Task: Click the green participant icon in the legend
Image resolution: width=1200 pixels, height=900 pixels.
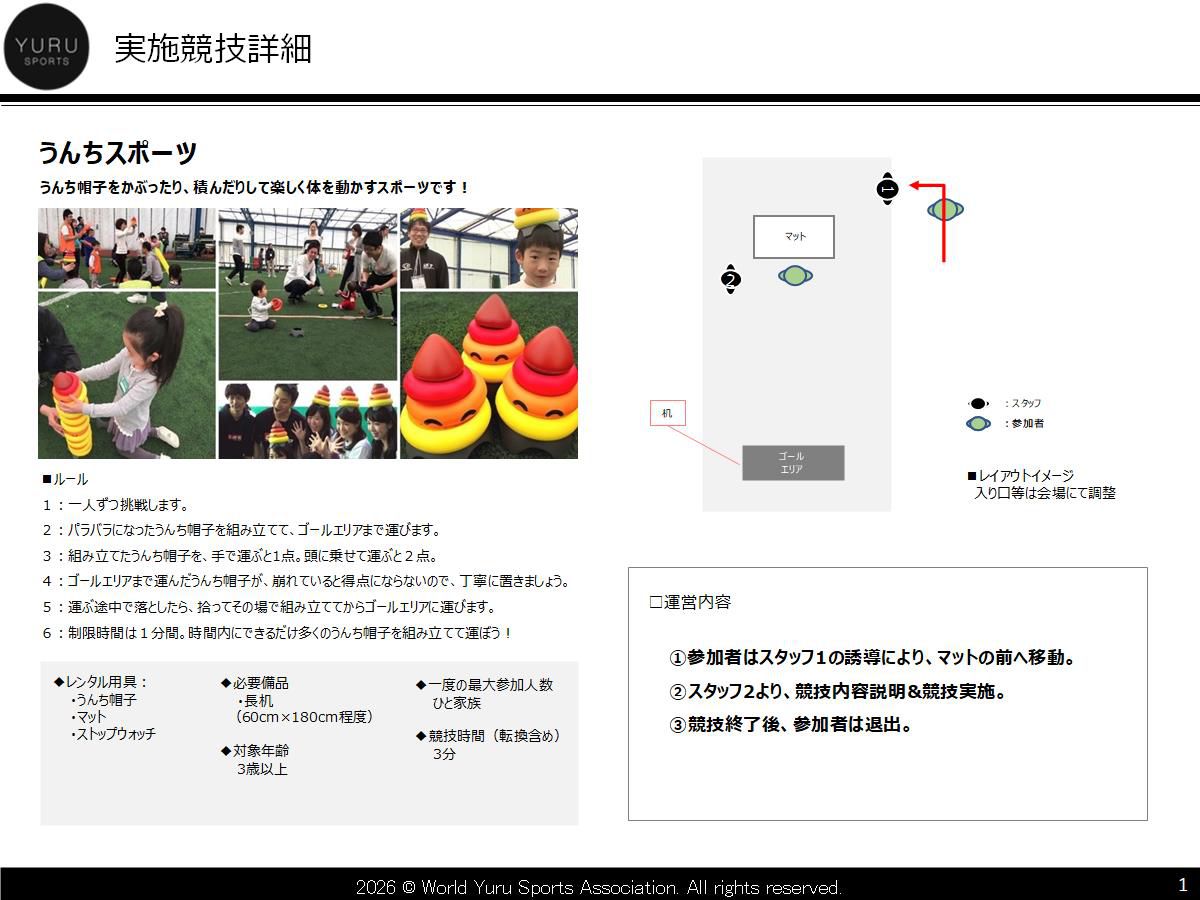Action: tap(978, 424)
